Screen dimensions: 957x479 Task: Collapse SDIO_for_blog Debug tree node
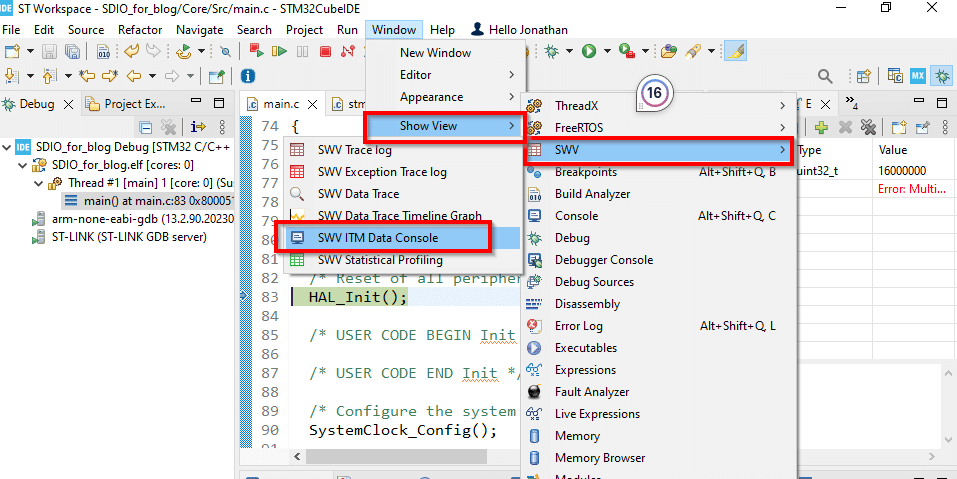coord(7,147)
